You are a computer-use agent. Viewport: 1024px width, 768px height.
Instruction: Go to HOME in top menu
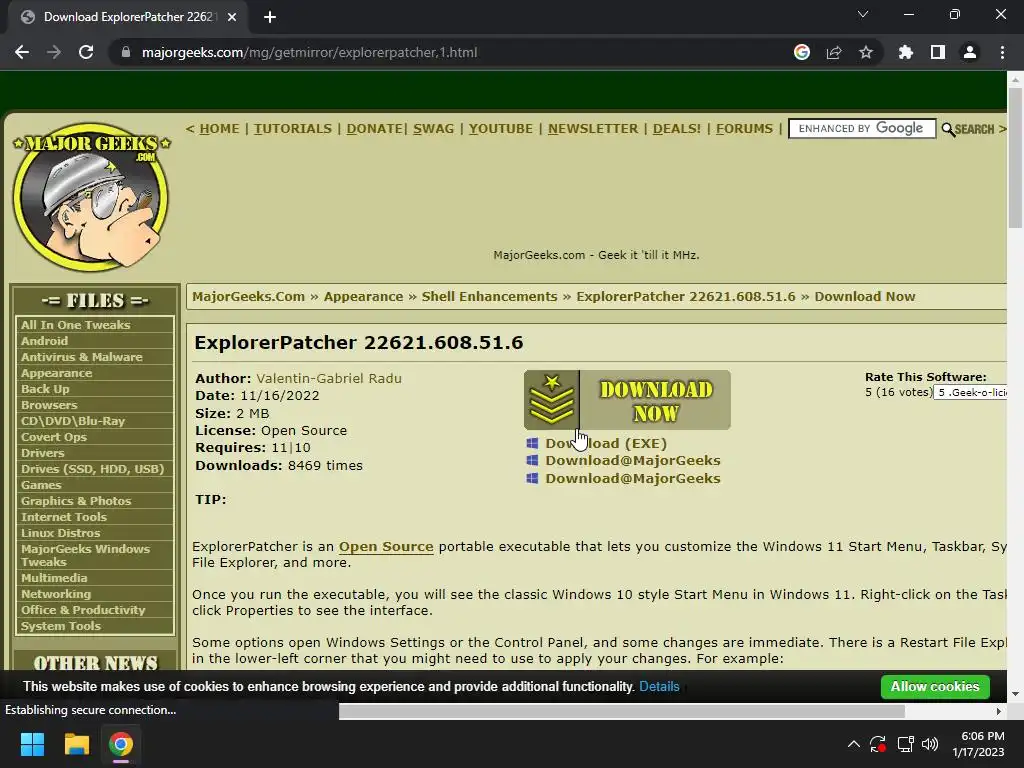coord(219,129)
